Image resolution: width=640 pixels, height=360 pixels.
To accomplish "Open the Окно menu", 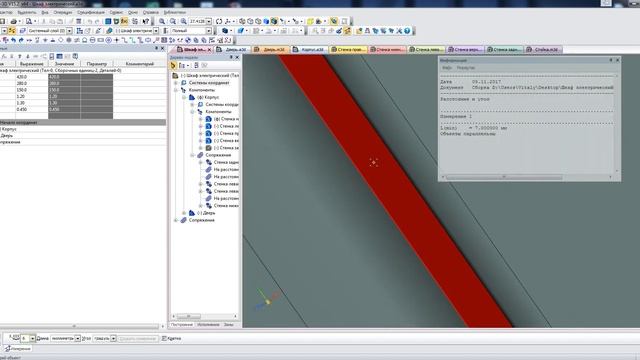I will pos(133,12).
